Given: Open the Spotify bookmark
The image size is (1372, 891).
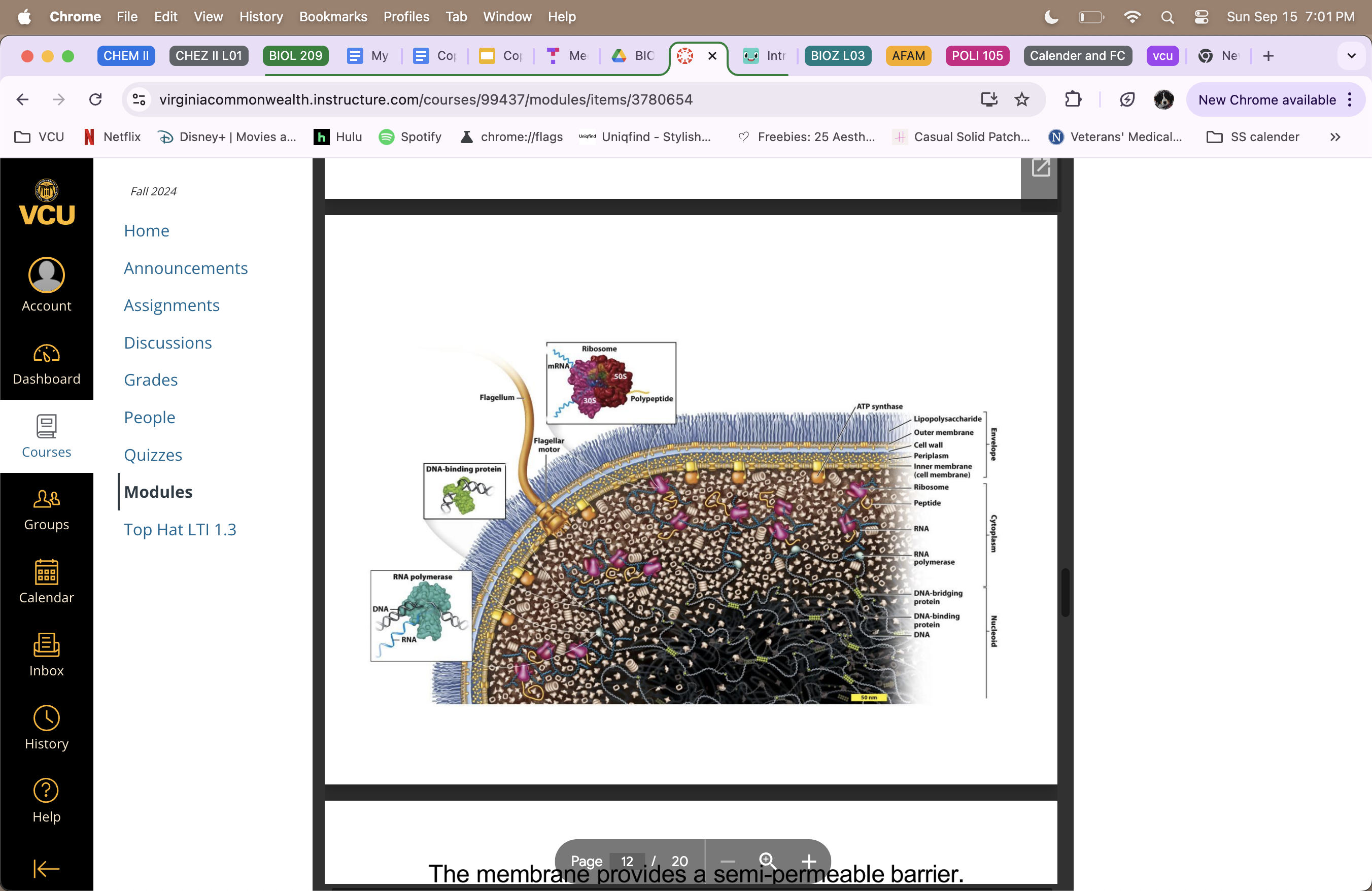Looking at the screenshot, I should 410,137.
